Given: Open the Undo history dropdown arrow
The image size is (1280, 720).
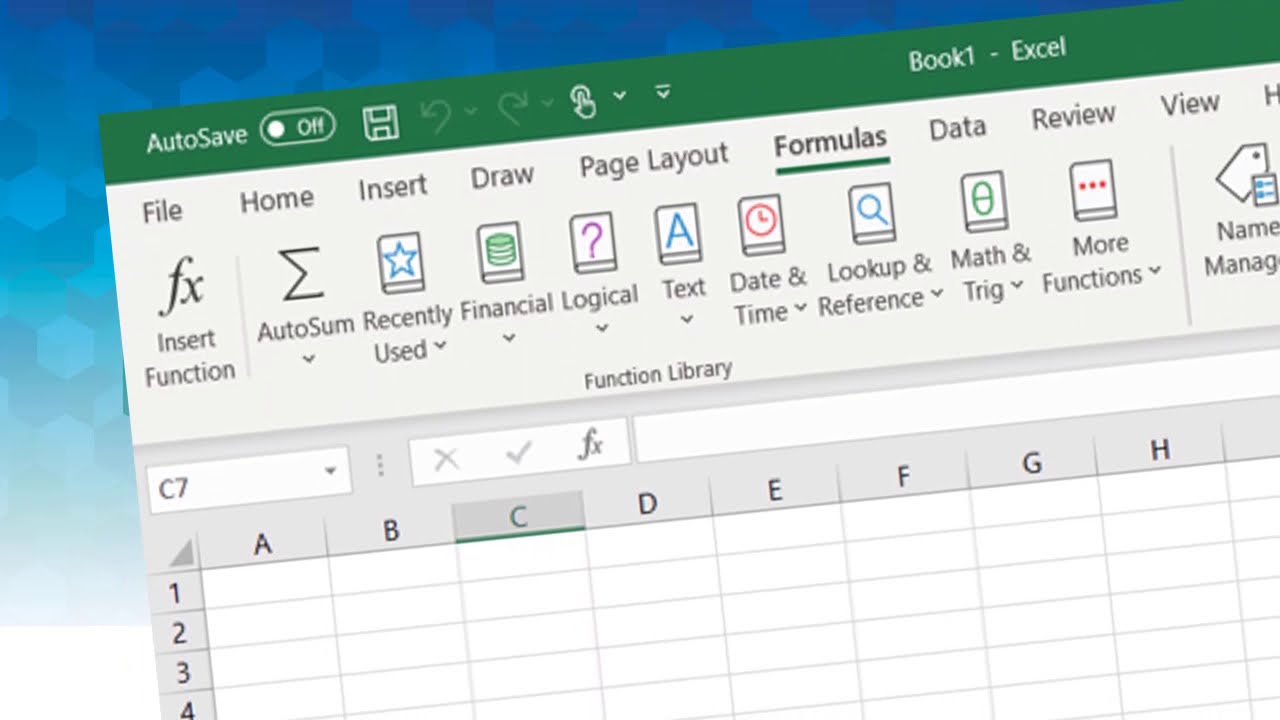Looking at the screenshot, I should (x=471, y=110).
